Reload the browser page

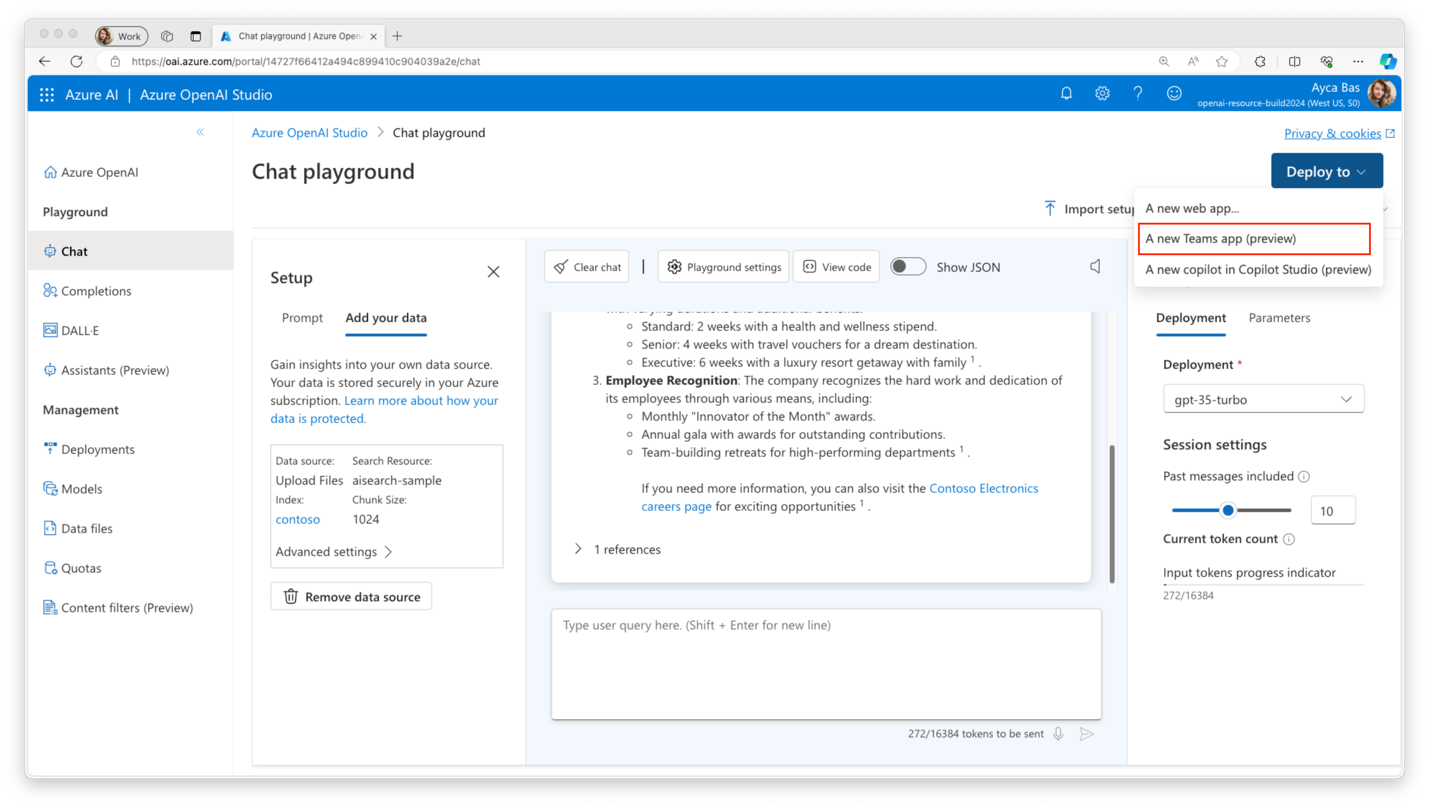point(76,61)
